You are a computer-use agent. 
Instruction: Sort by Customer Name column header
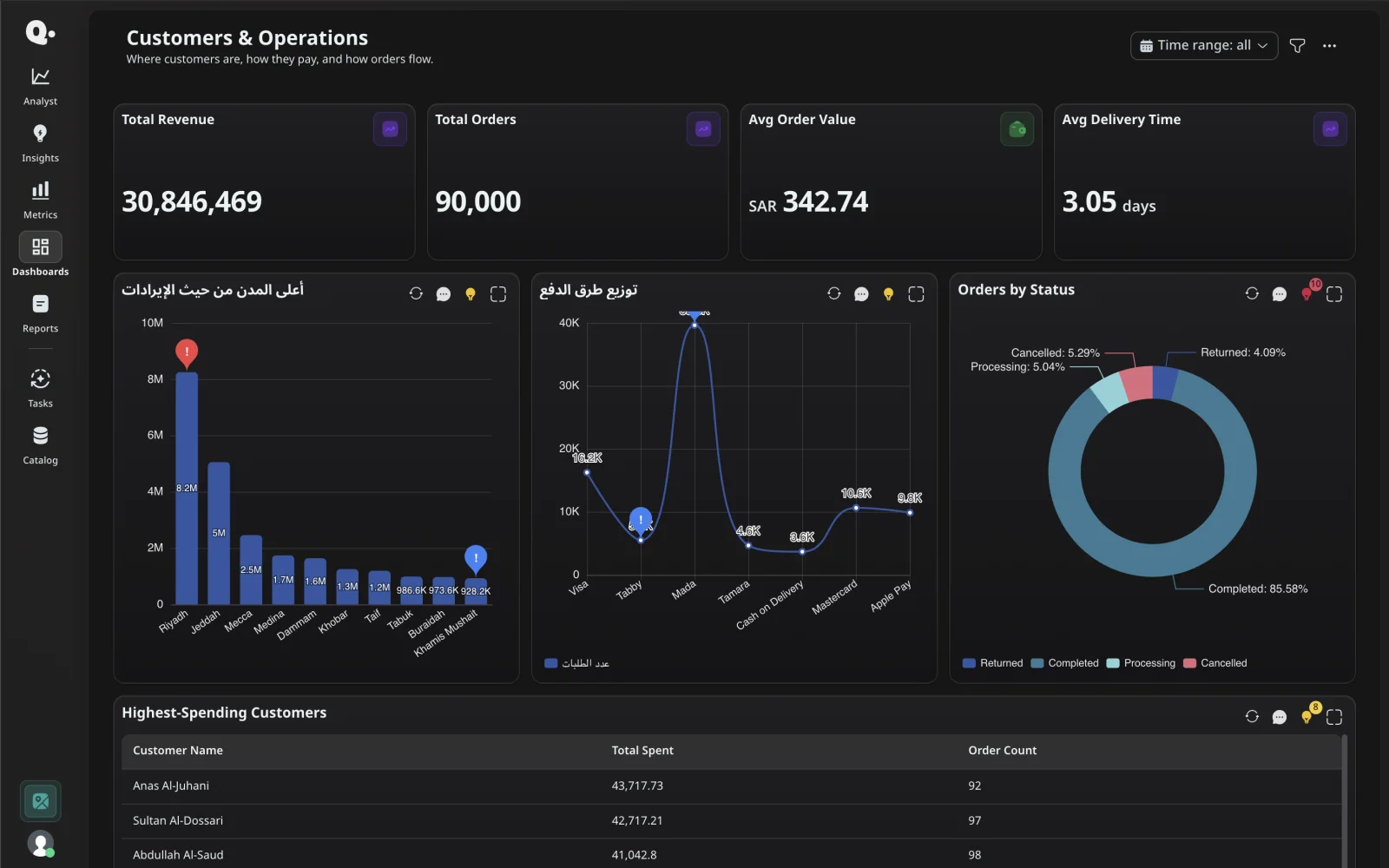click(178, 750)
